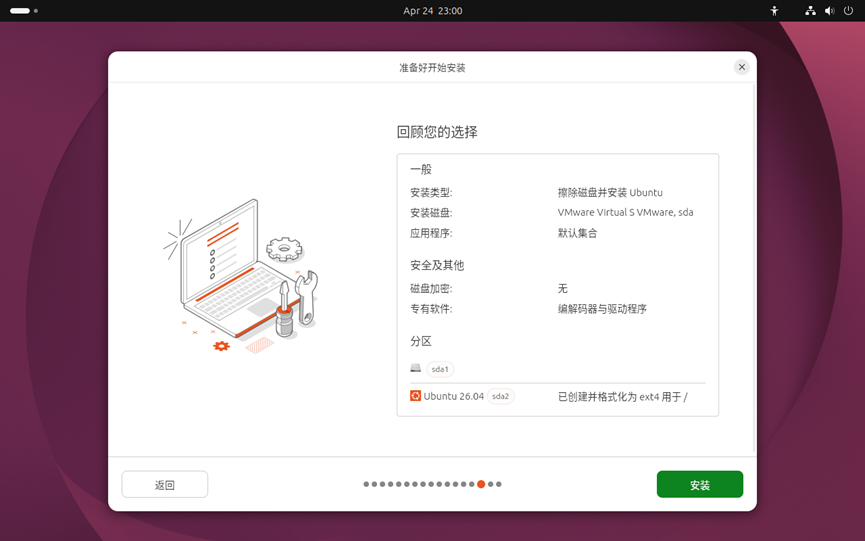This screenshot has height=541, width=865.
Task: Click the highlighted orange progress dot
Action: [x=481, y=484]
